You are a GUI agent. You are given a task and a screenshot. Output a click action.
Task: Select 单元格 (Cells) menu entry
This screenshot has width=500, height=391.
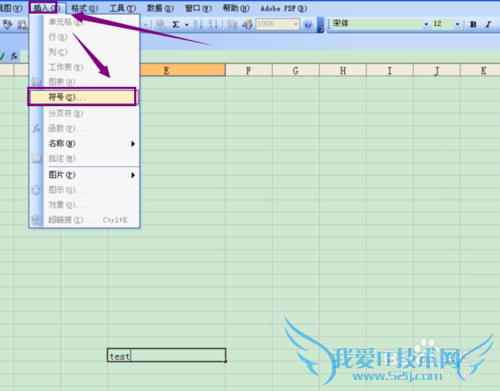click(x=84, y=22)
